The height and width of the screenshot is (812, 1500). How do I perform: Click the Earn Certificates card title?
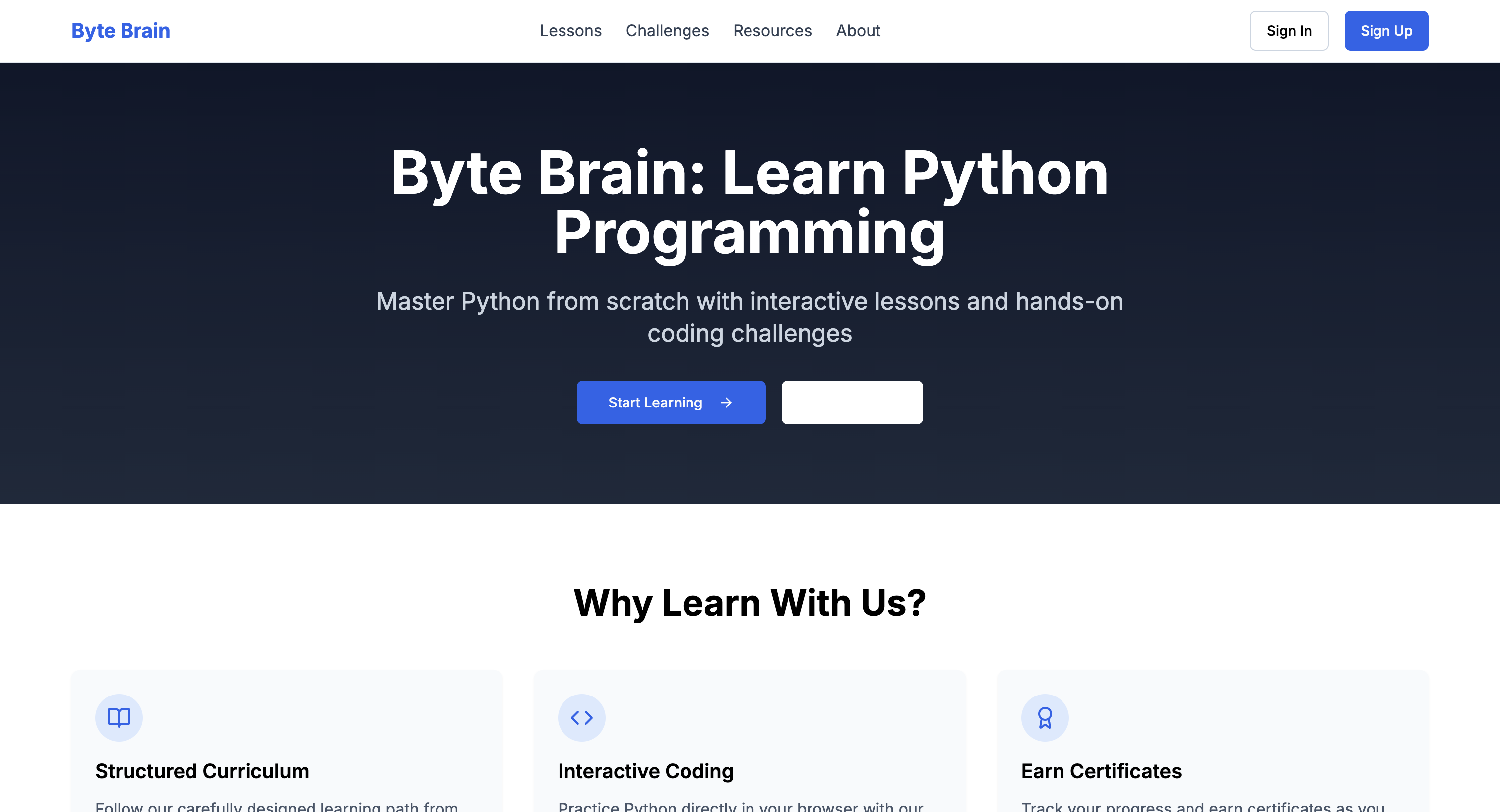[1101, 771]
